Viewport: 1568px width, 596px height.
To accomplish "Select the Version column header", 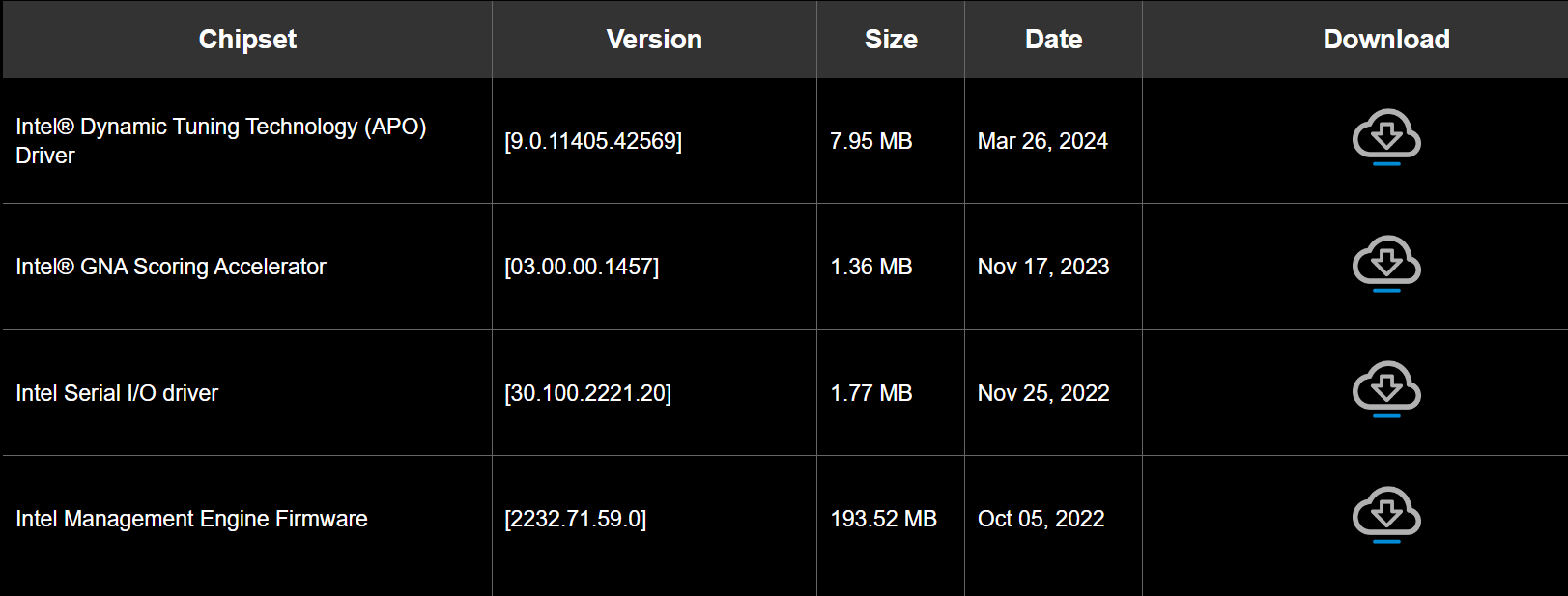I will pyautogui.click(x=654, y=40).
